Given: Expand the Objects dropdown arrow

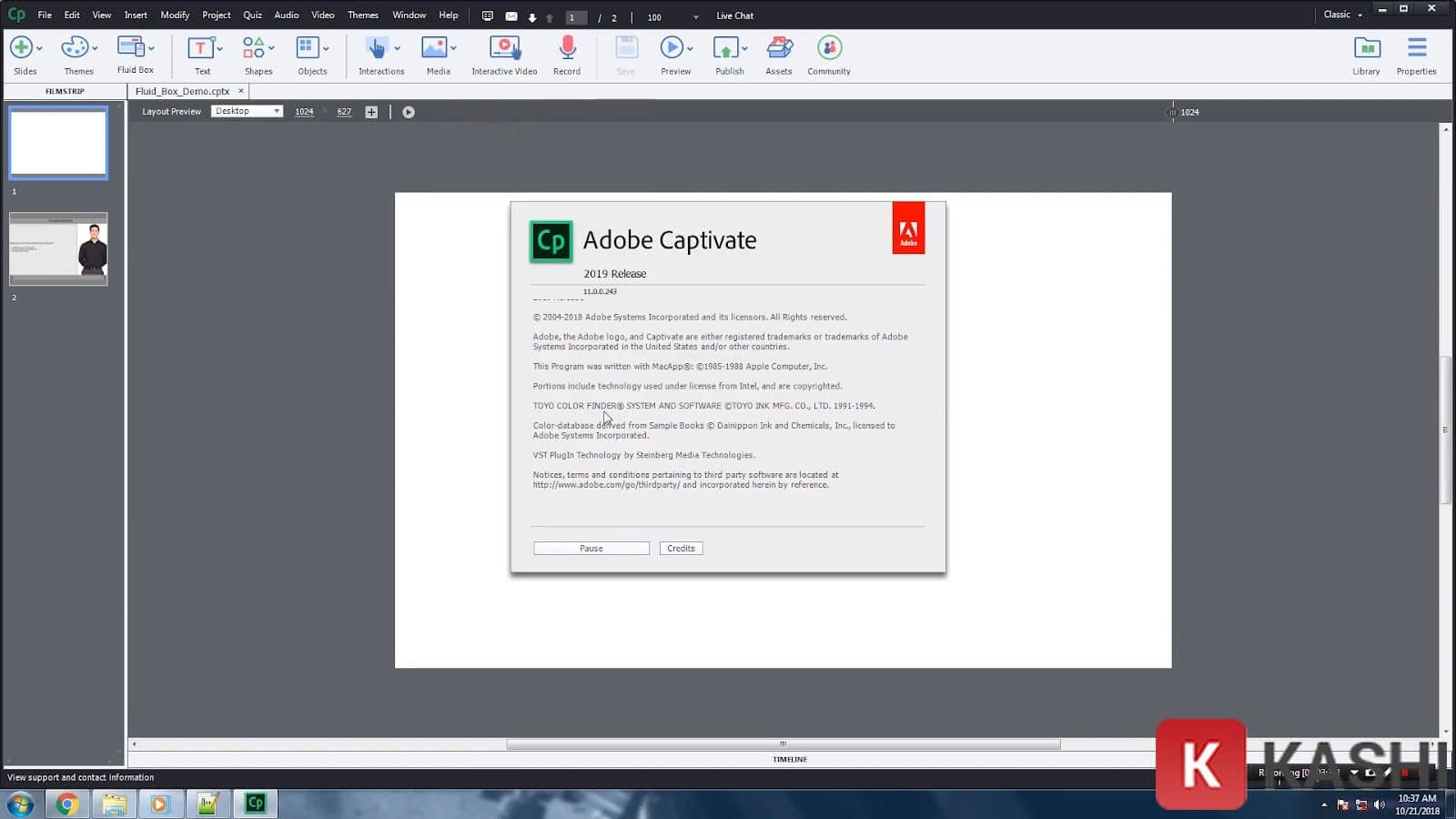Looking at the screenshot, I should tap(326, 48).
